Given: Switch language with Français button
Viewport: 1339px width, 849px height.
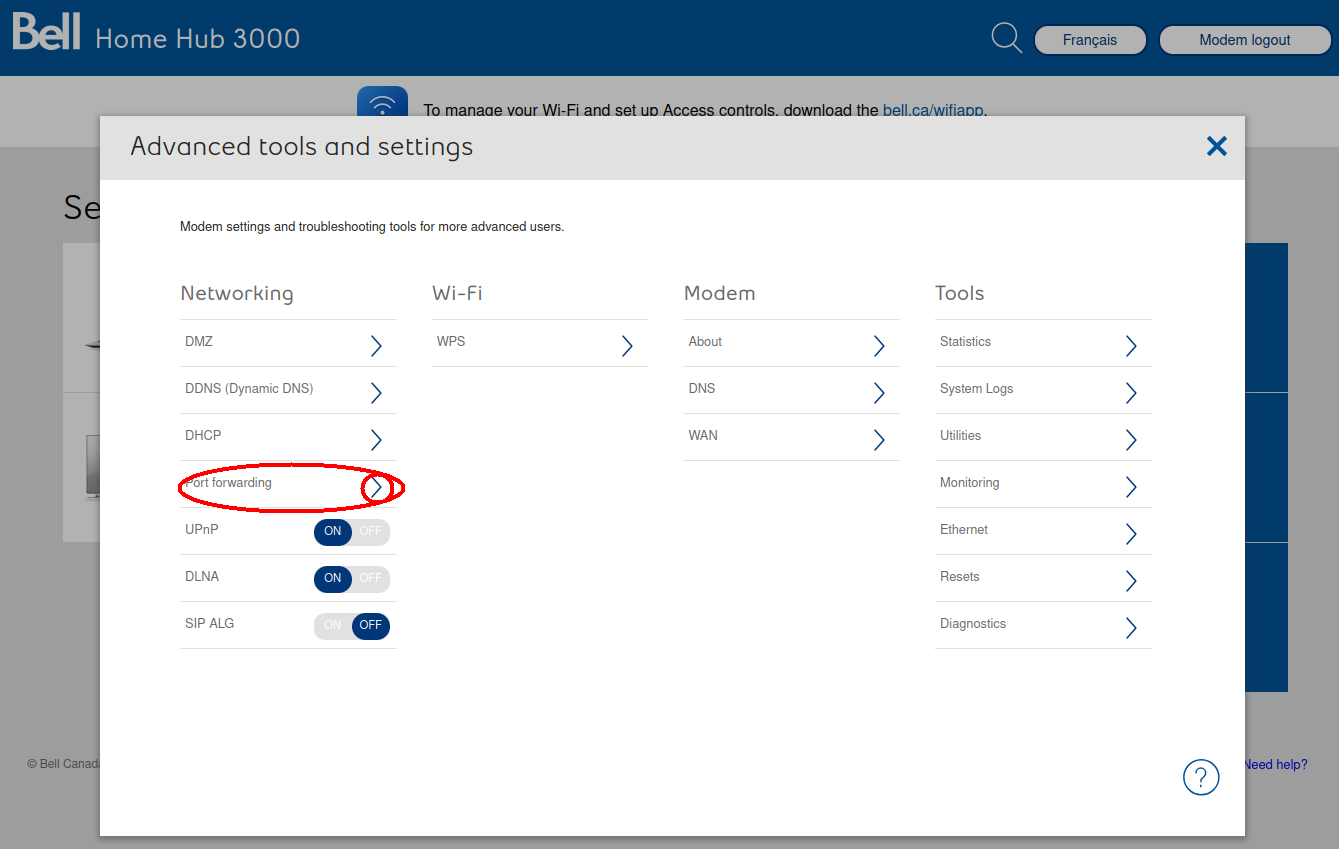Looking at the screenshot, I should (1090, 40).
